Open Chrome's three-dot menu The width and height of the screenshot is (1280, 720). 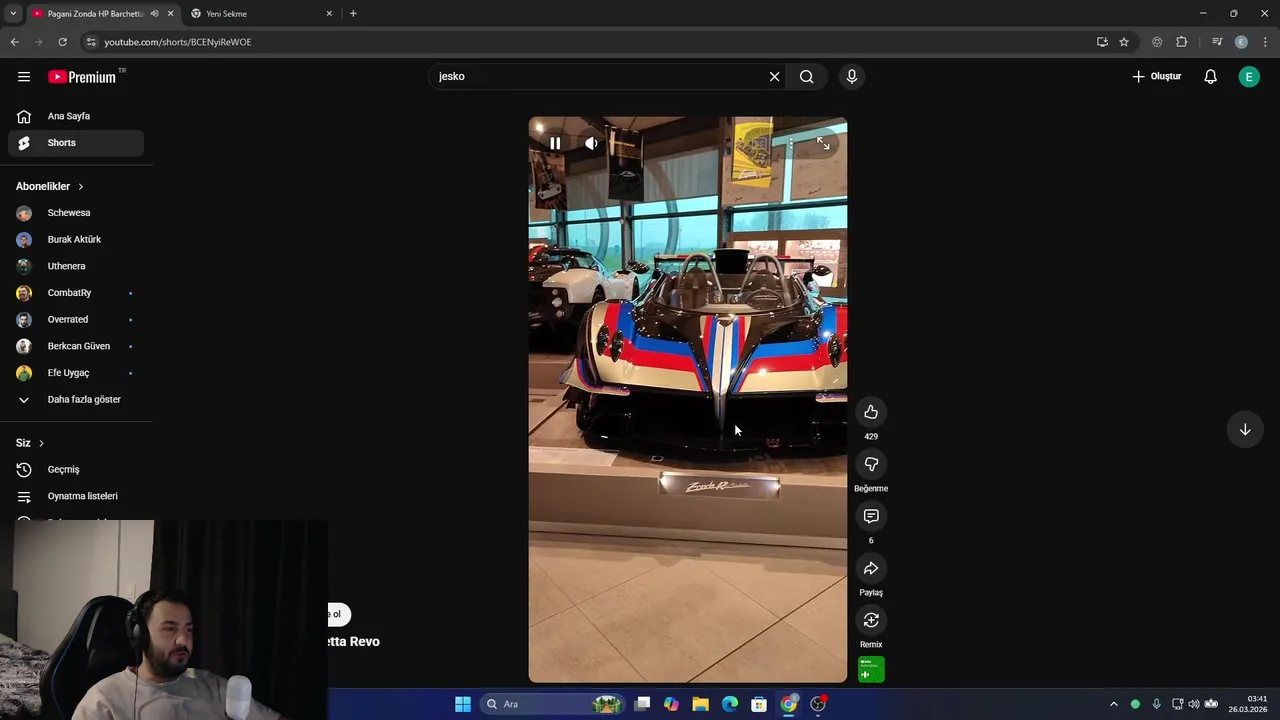1266,42
